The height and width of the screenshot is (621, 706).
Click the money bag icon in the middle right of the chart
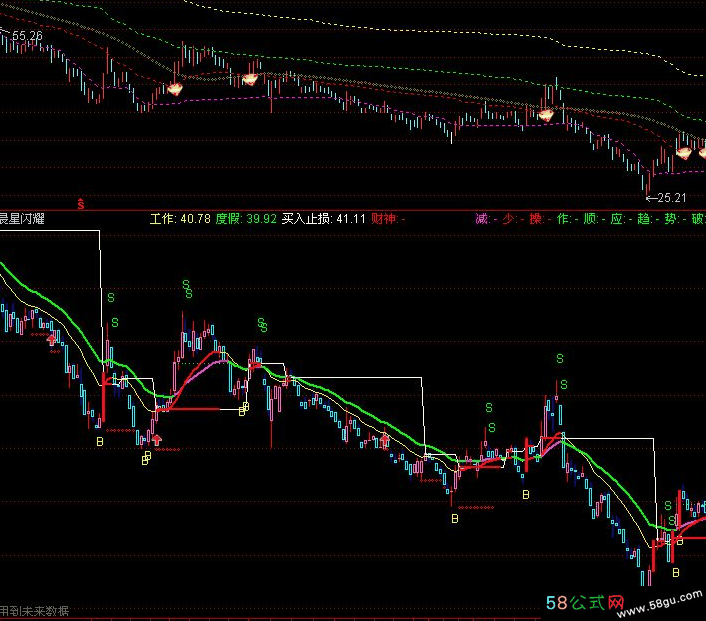click(546, 114)
